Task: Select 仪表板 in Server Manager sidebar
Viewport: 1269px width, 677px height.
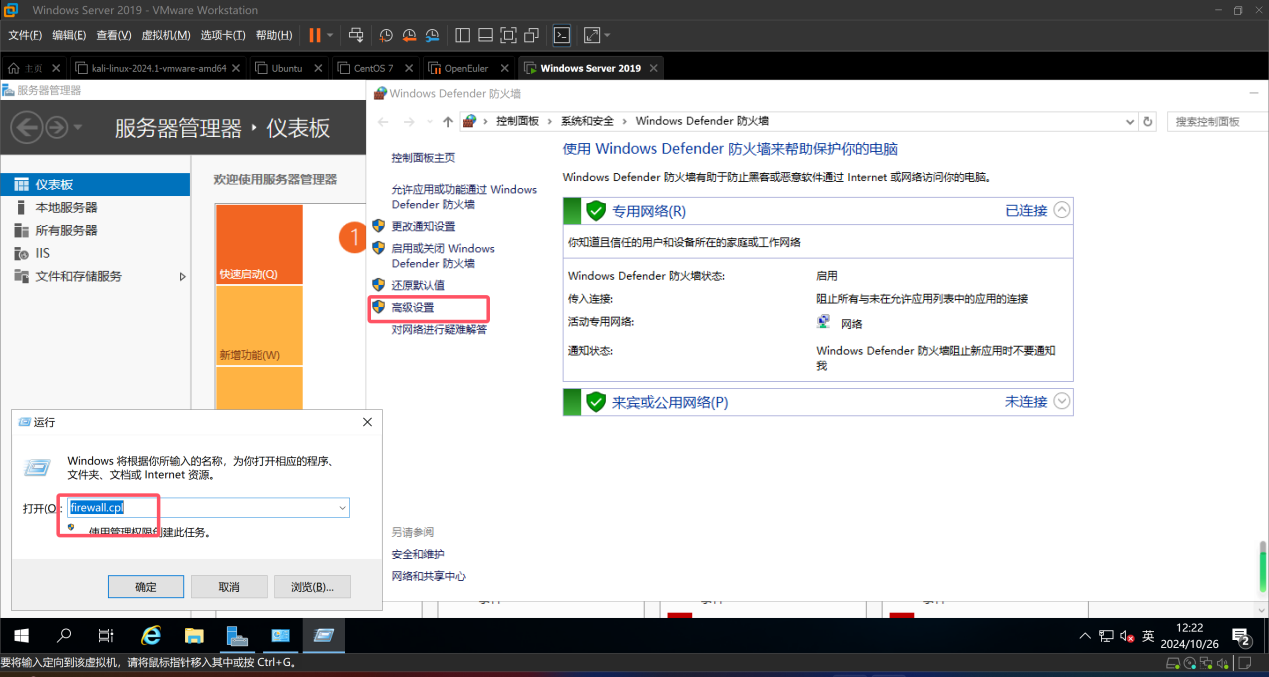Action: [95, 184]
